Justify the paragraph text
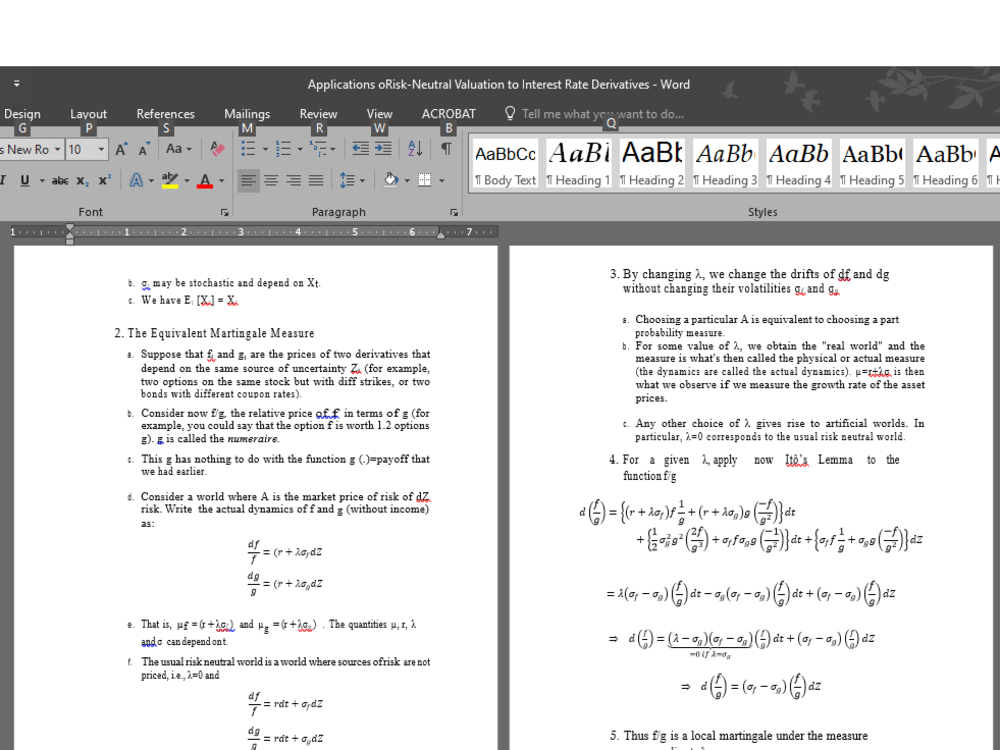The image size is (1000, 750). pos(316,180)
